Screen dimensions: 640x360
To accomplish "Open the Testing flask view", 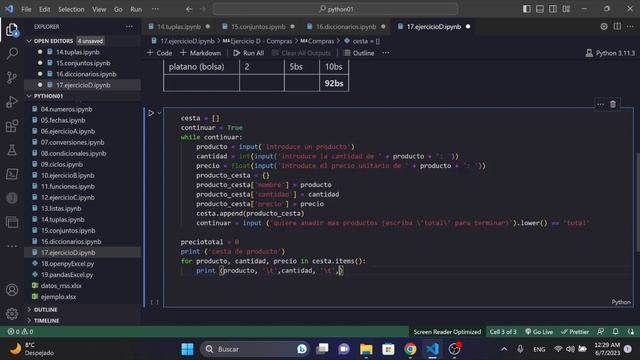I will (12, 150).
